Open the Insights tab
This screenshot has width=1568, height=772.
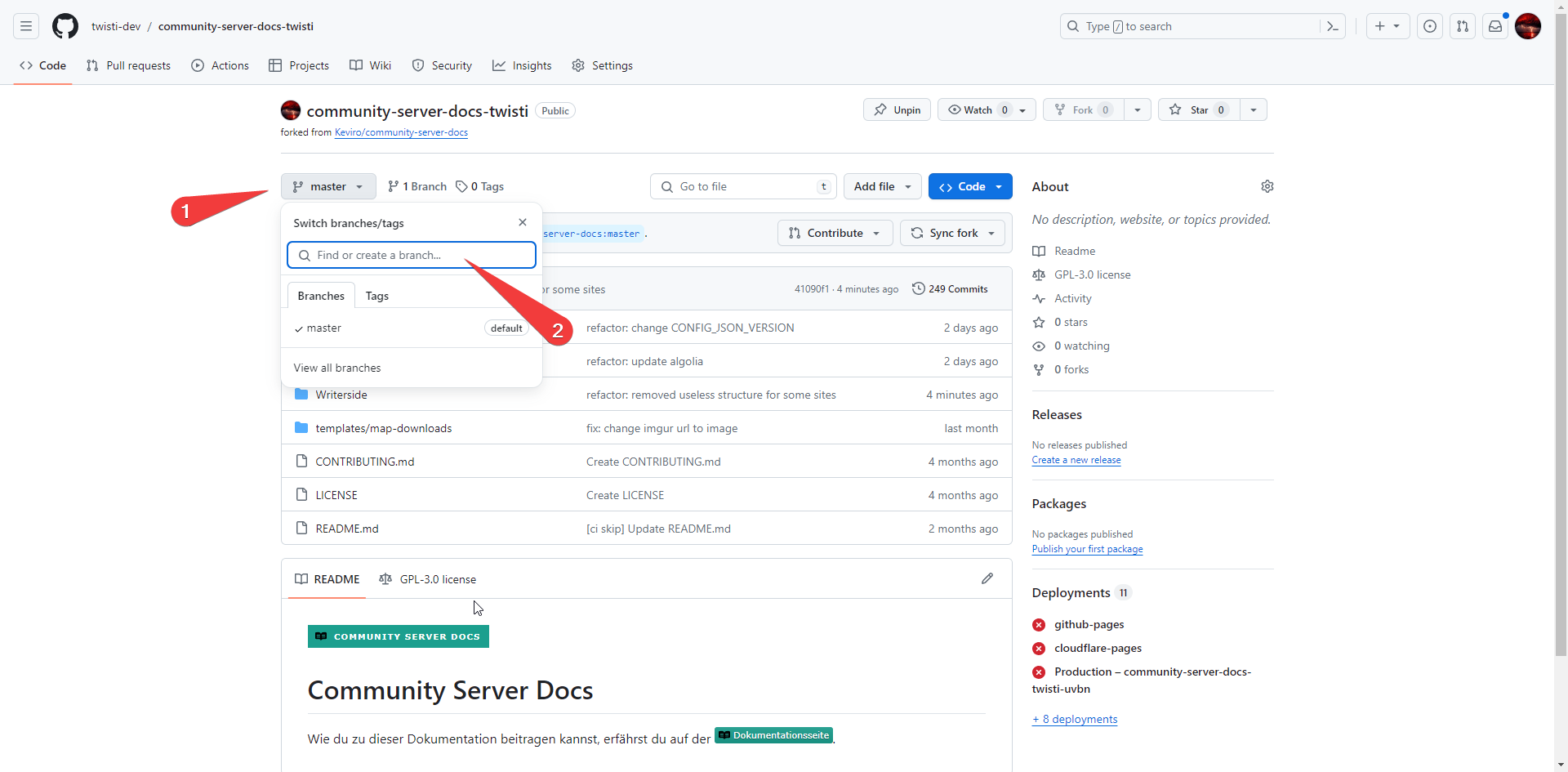coord(522,65)
